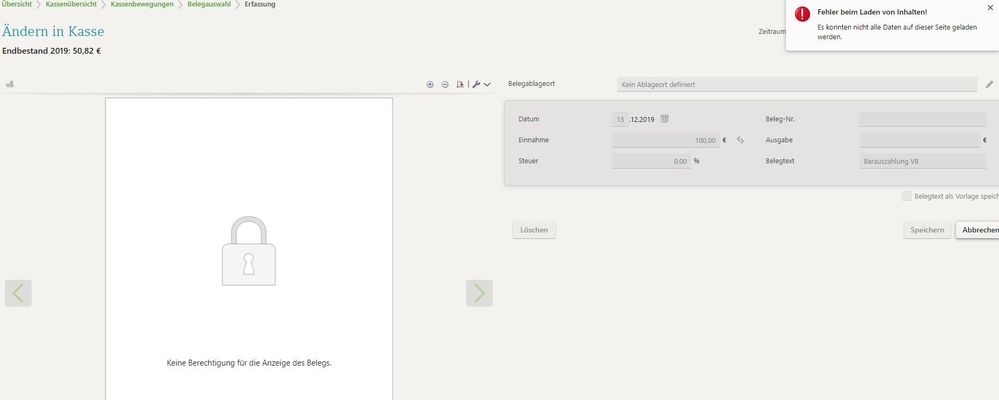Return to Belegauswahl in the breadcrumb
Viewport: 999px width, 400px height.
(x=209, y=5)
